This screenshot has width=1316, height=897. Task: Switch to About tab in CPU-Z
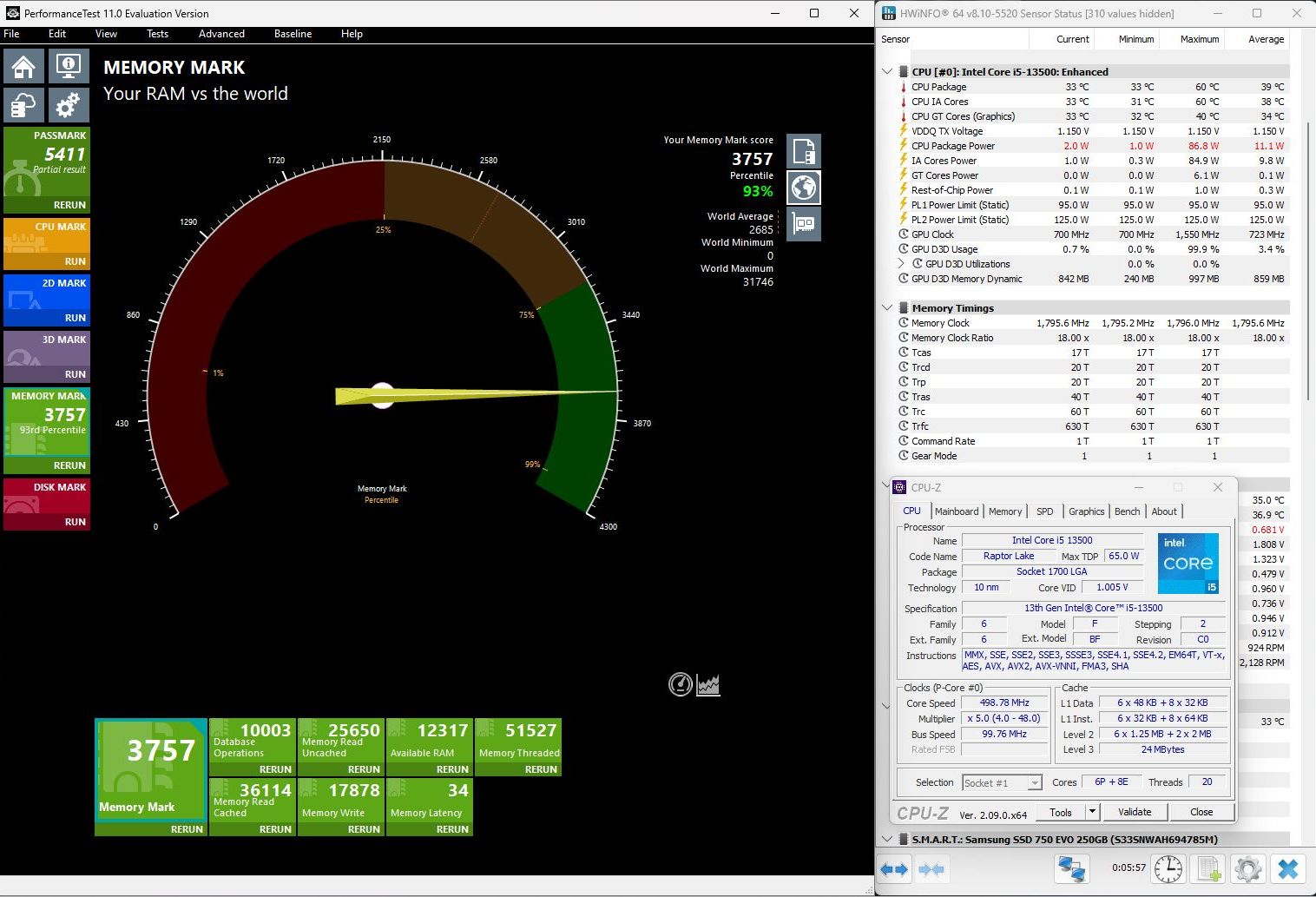coord(1164,511)
